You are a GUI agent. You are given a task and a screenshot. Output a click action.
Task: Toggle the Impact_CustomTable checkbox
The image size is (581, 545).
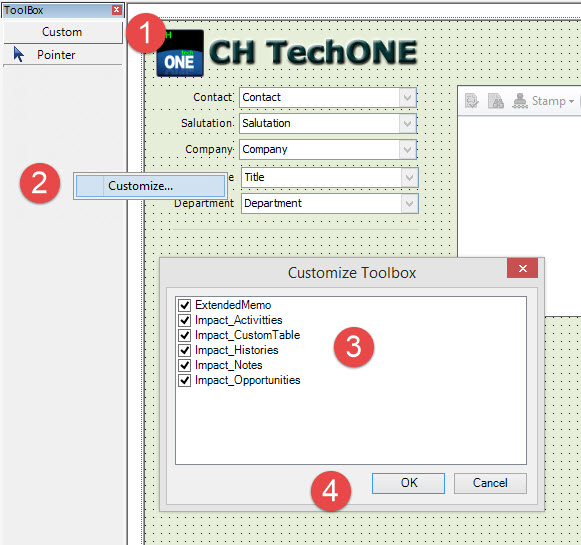click(185, 335)
